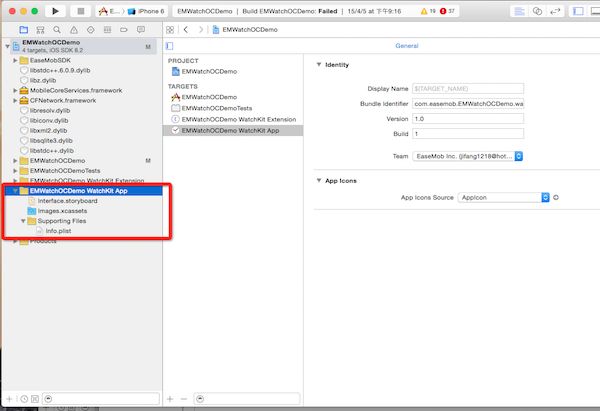Go to AppIcon asset arrow button

point(556,197)
